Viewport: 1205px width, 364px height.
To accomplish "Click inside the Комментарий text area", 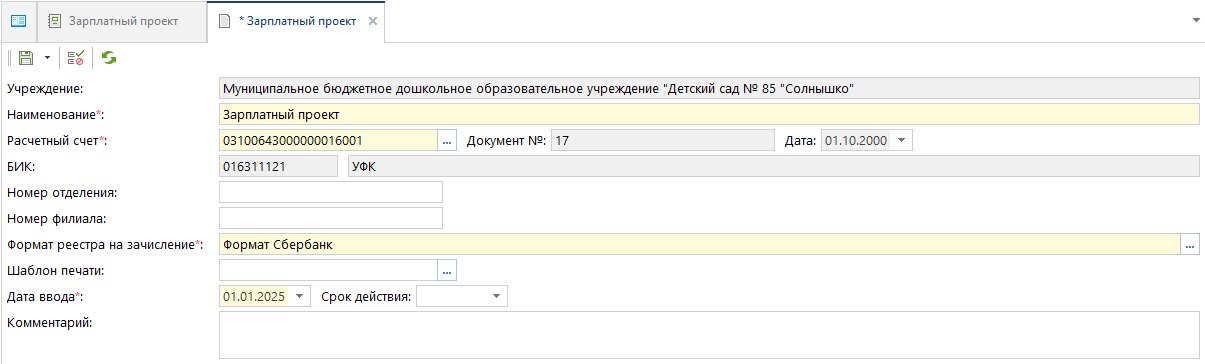I will [708, 335].
